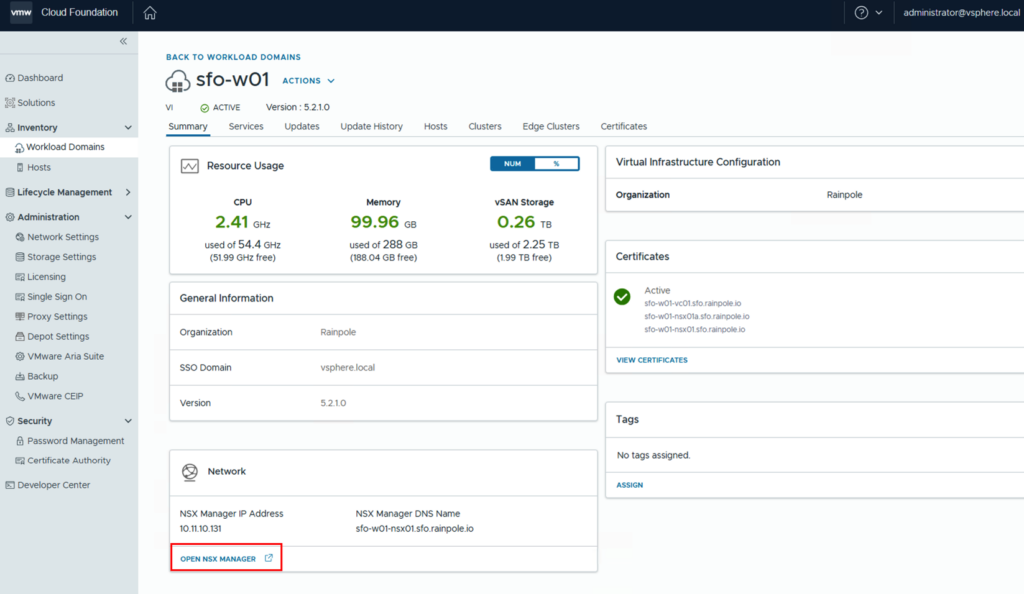
Task: Toggle resource usage to percent view
Action: coord(556,164)
